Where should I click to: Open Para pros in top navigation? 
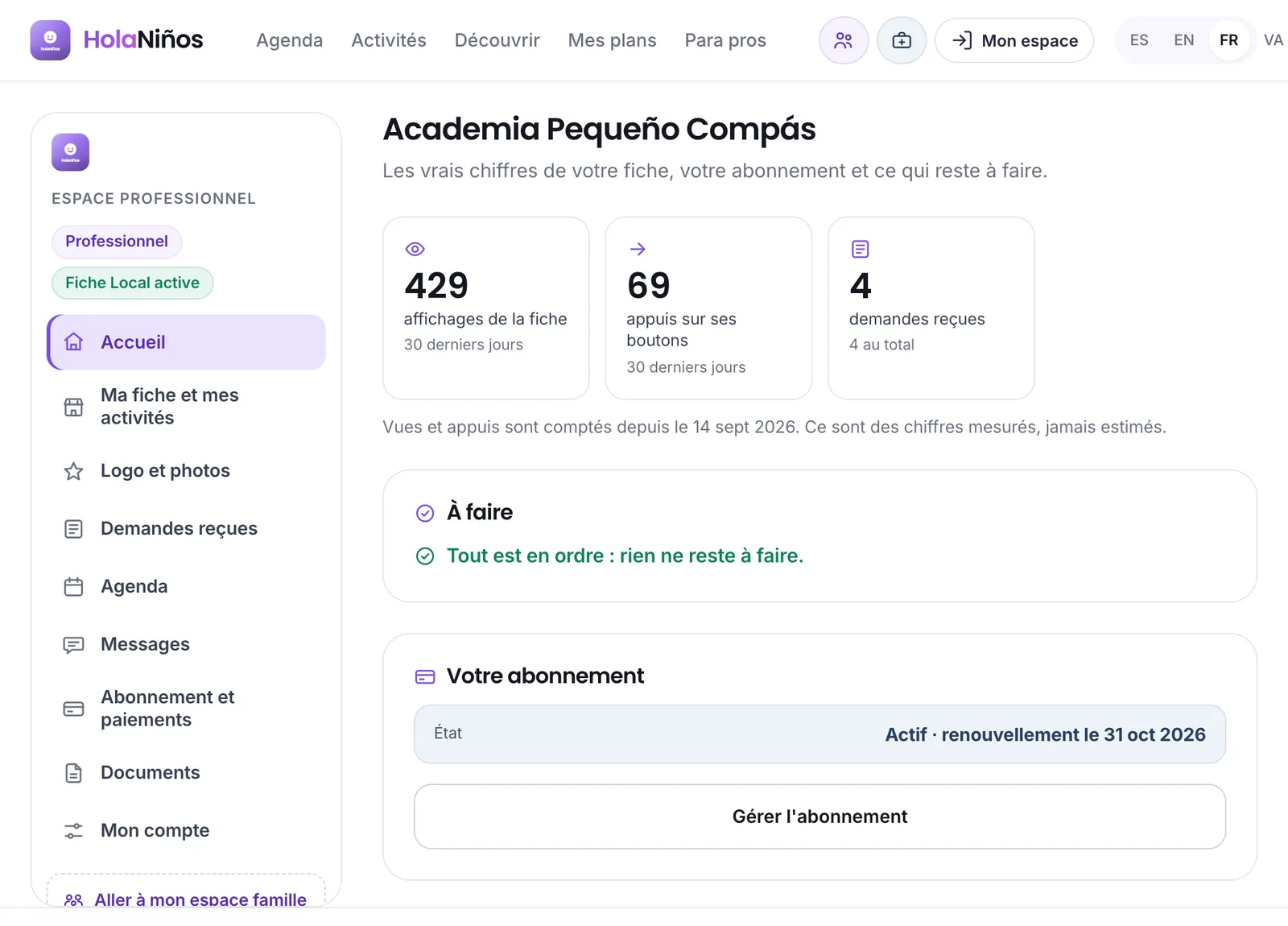point(725,40)
